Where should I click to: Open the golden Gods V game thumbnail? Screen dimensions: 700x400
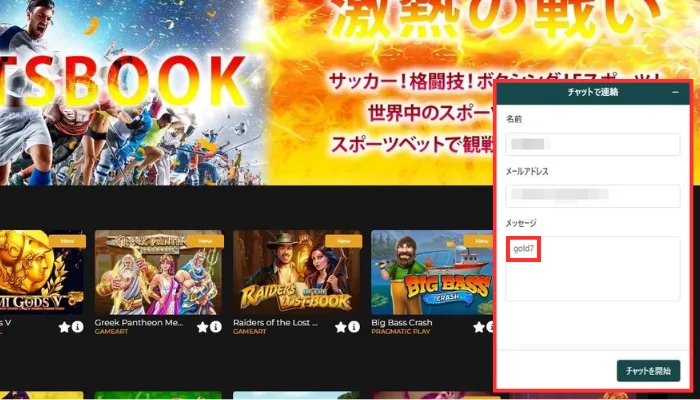(42, 272)
